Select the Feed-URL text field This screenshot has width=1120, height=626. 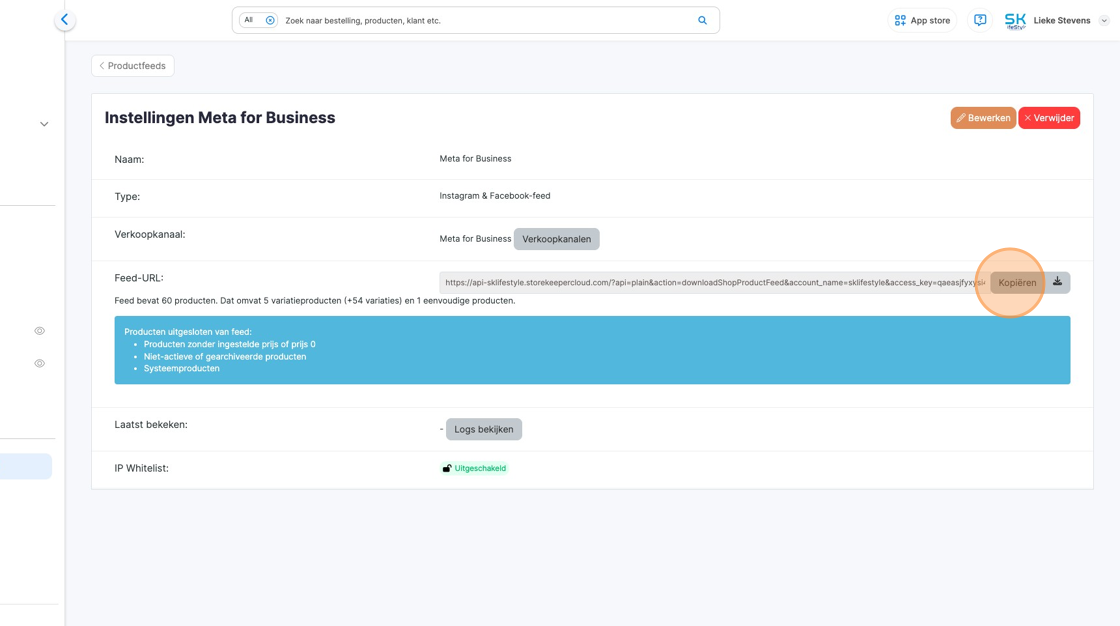714,282
